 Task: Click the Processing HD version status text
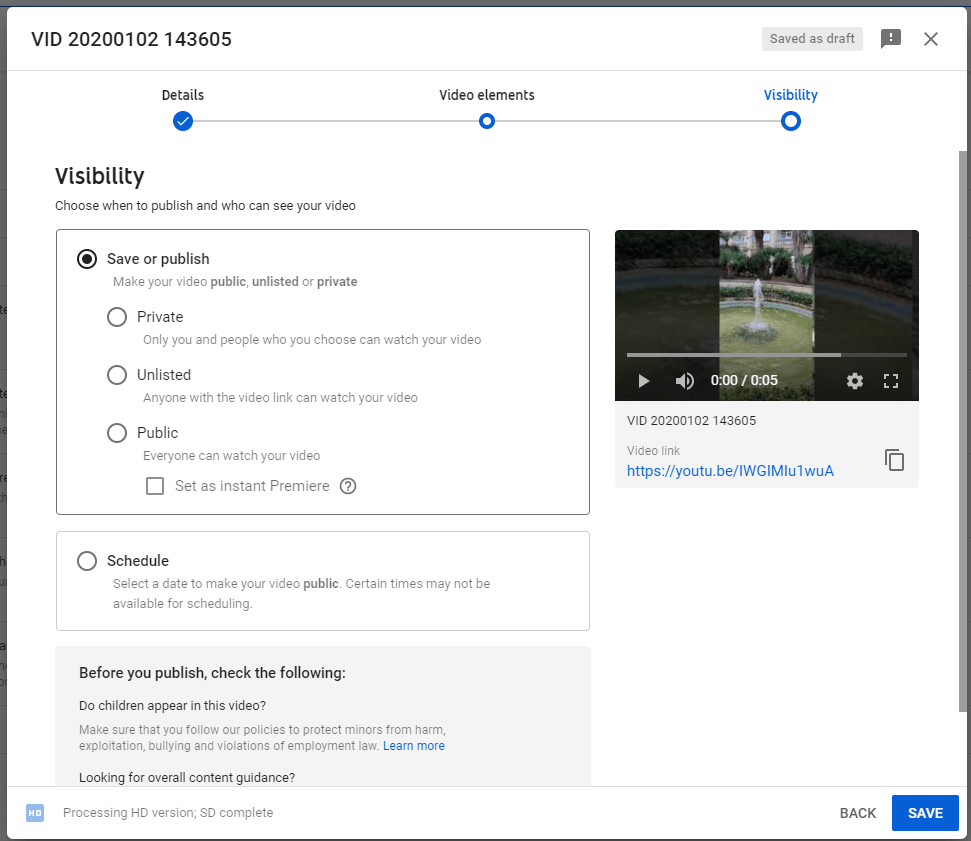tap(168, 813)
